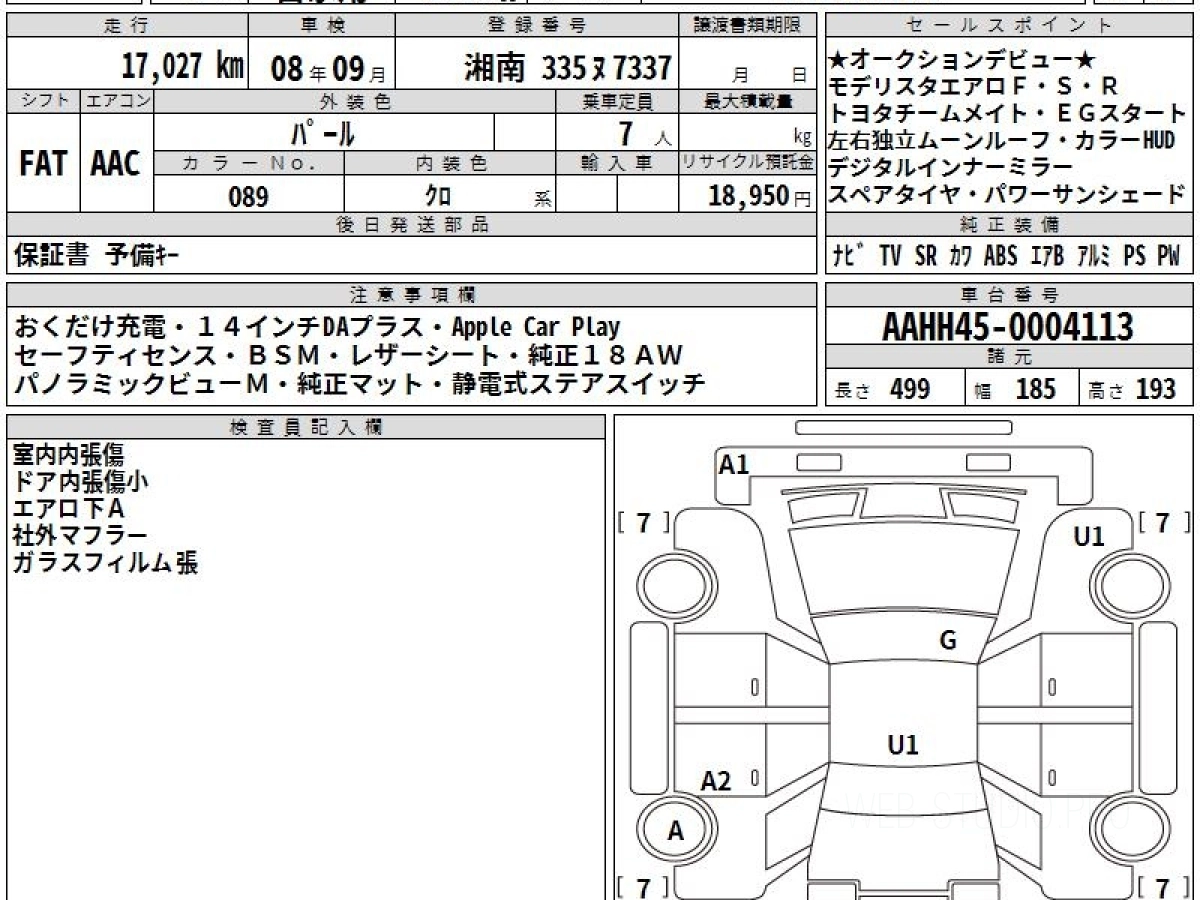Select chassis number AAHH45-0004113
The width and height of the screenshot is (1200, 900).
point(1008,326)
